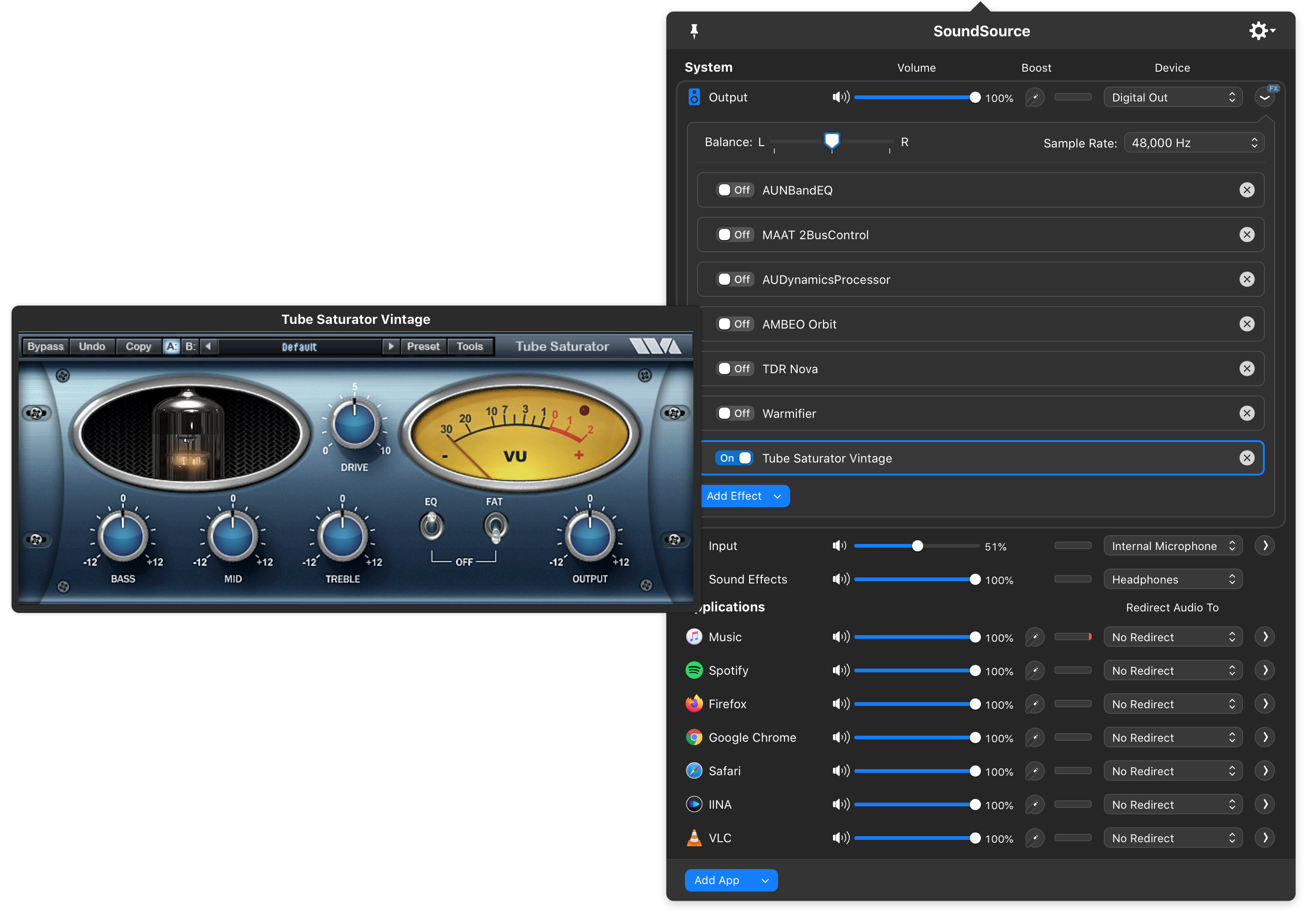Go to next preset arrow in Tube Saturator
1316x912 pixels.
(391, 346)
